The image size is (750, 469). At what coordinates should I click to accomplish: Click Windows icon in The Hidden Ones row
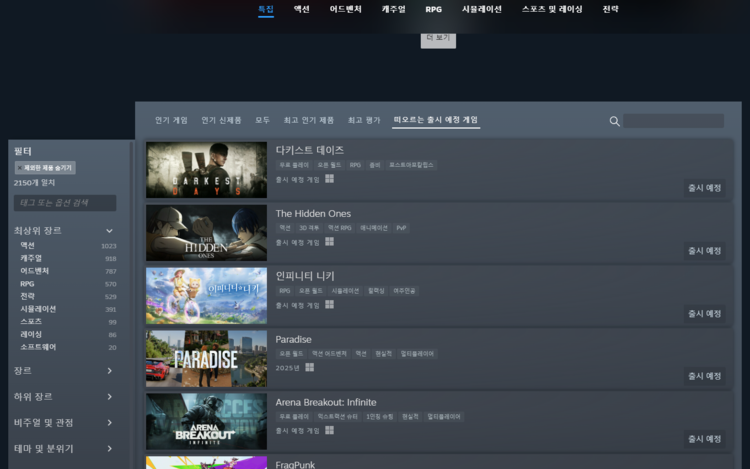point(330,242)
